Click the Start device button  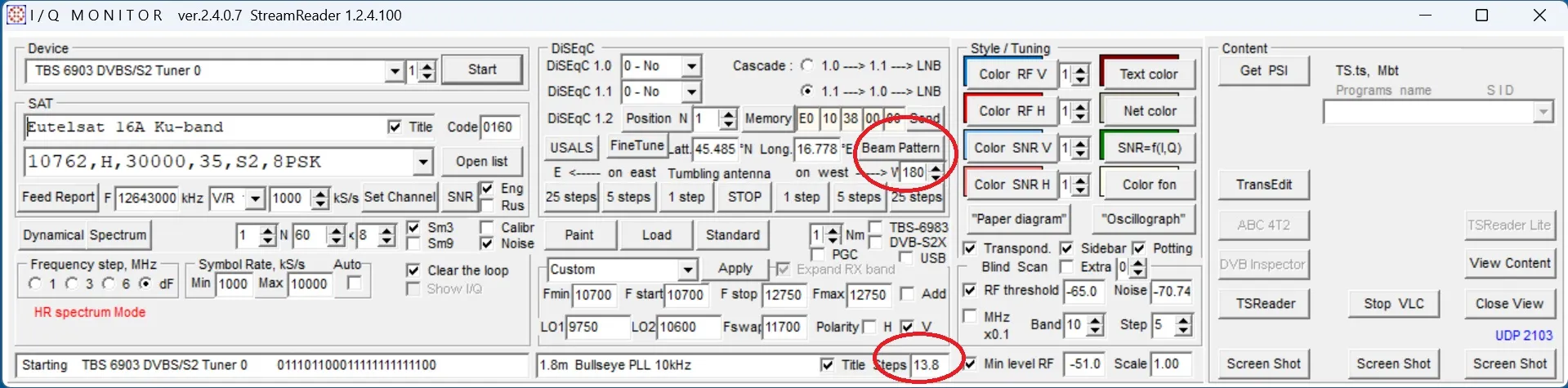click(x=481, y=70)
